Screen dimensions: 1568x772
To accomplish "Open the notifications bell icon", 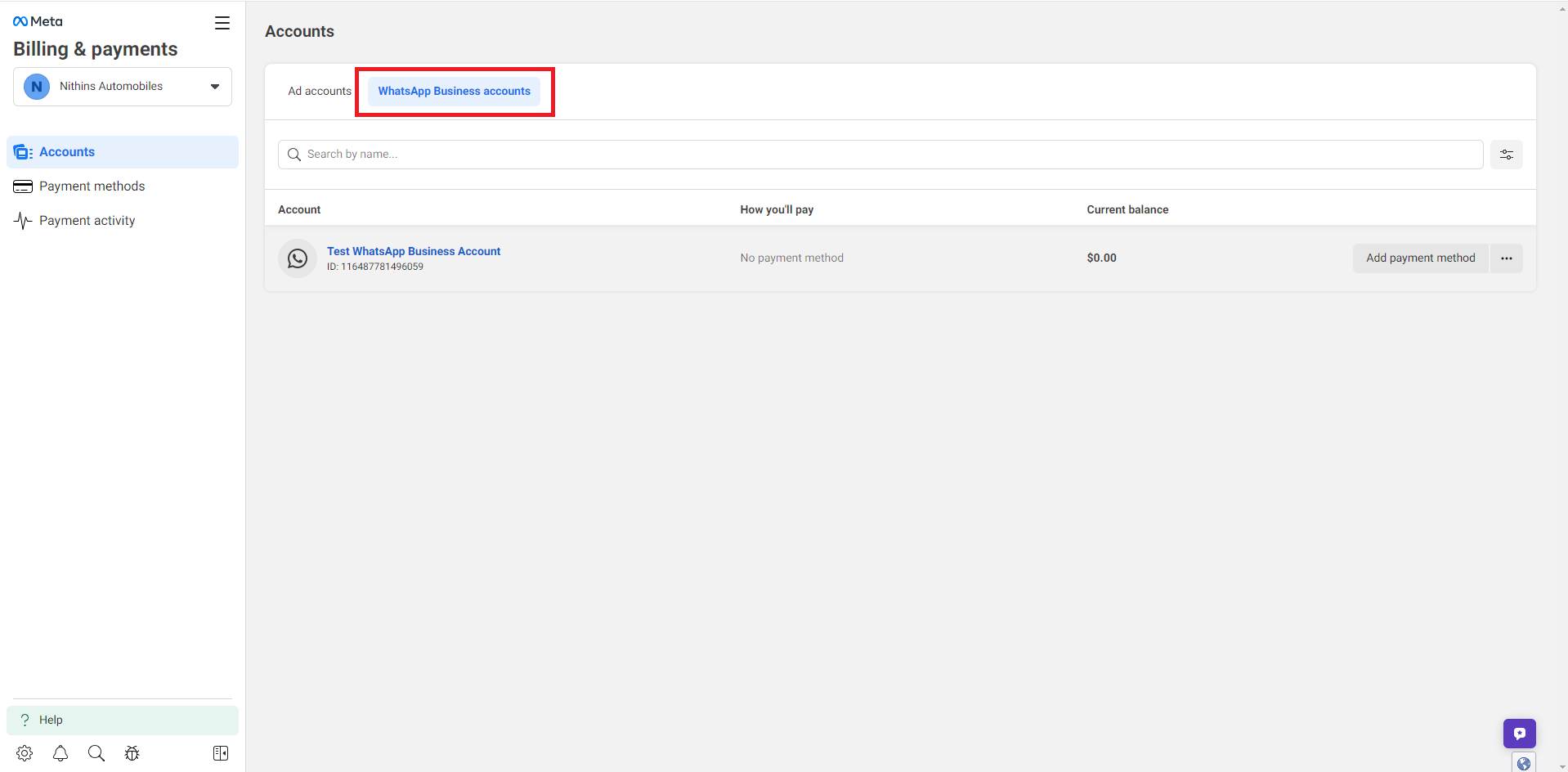I will point(60,753).
